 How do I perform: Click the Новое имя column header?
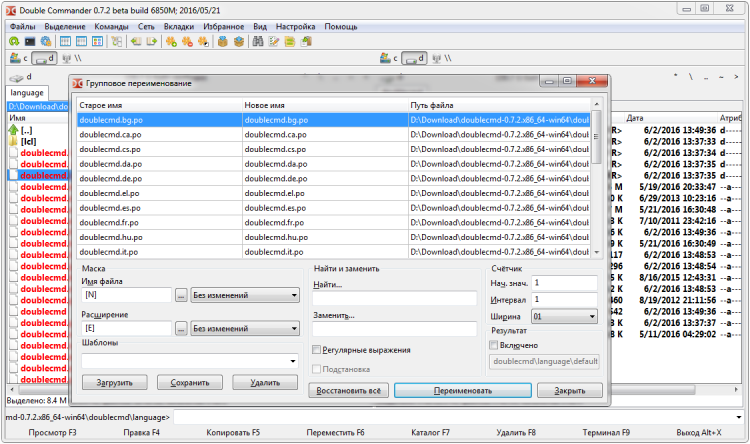[x=325, y=105]
